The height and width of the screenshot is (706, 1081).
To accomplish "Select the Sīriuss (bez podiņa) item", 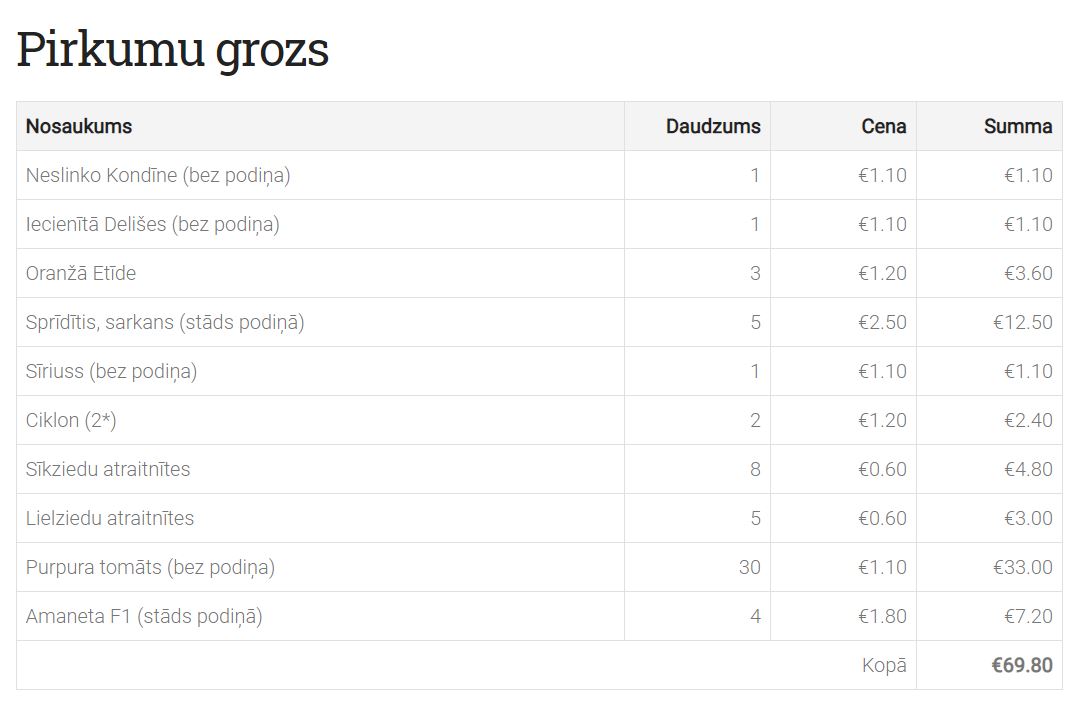I will click(x=111, y=371).
